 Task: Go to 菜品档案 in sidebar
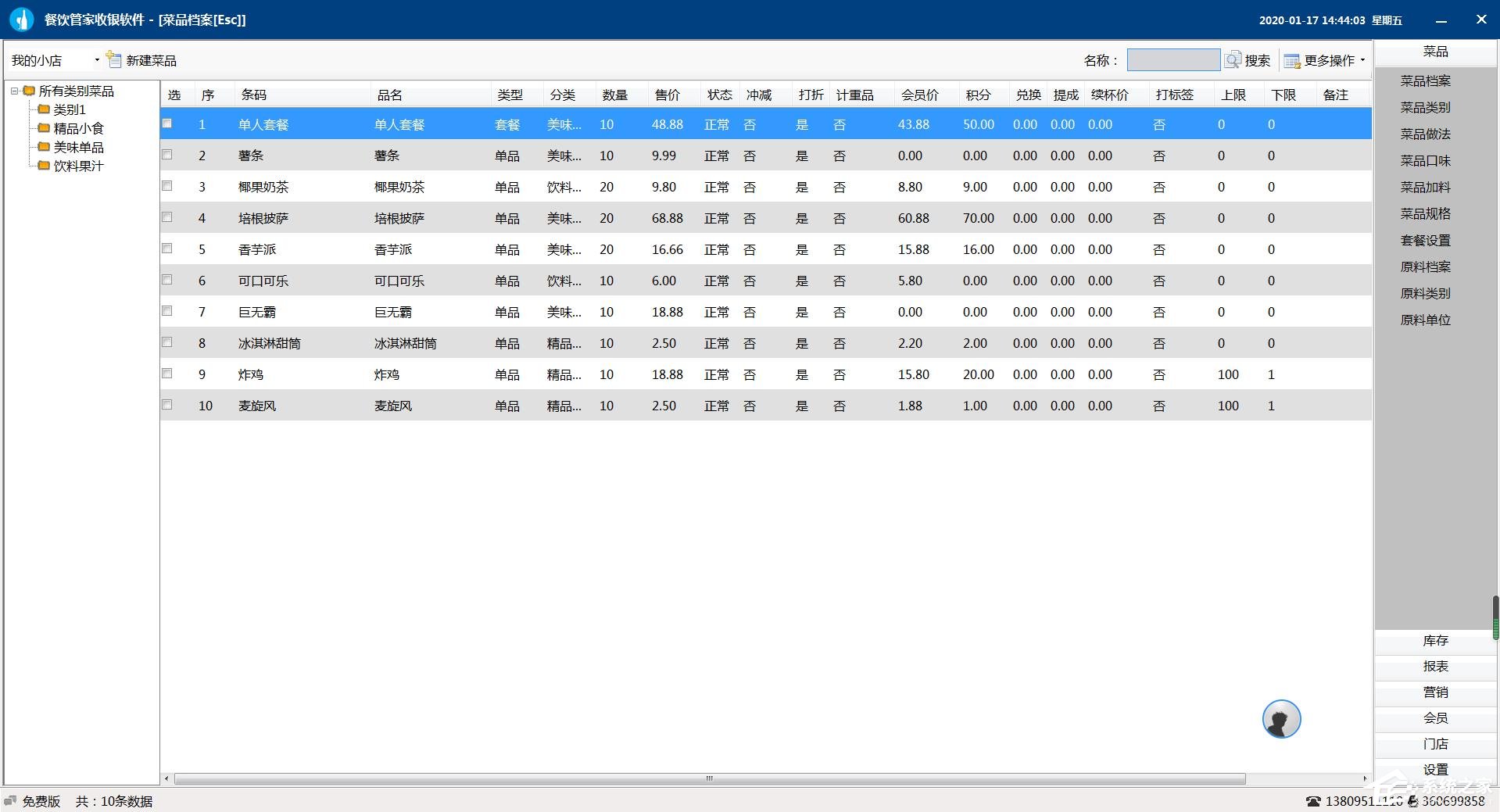[x=1425, y=80]
